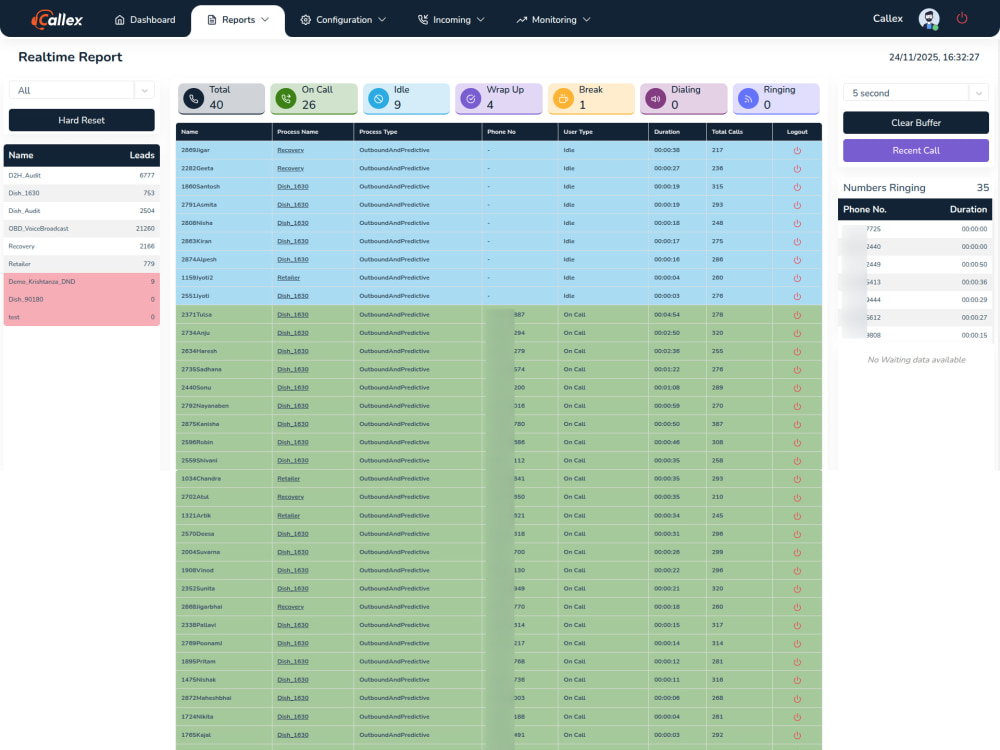The height and width of the screenshot is (750, 1000).
Task: Select the Total agents card
Action: point(221,98)
